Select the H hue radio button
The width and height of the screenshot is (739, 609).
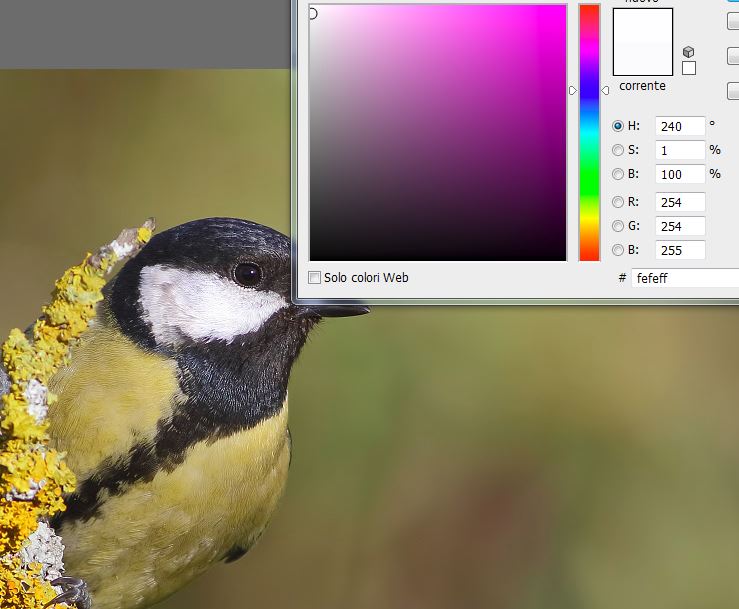click(617, 126)
